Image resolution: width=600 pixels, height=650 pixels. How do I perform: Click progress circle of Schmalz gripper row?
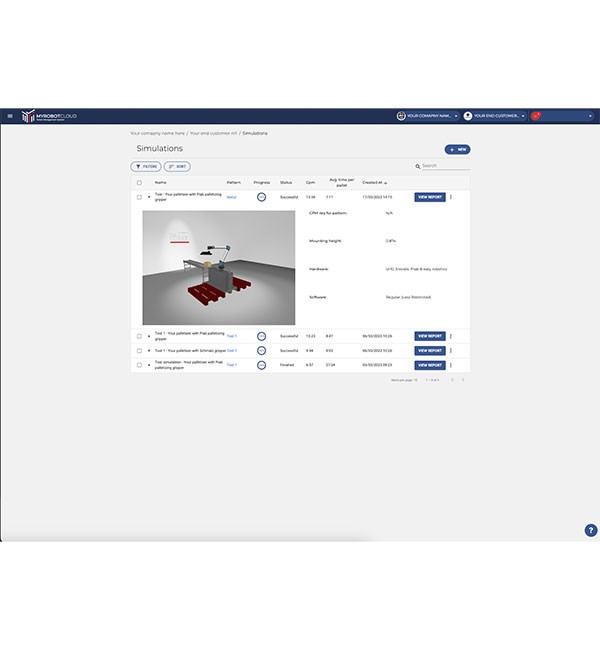(x=261, y=351)
